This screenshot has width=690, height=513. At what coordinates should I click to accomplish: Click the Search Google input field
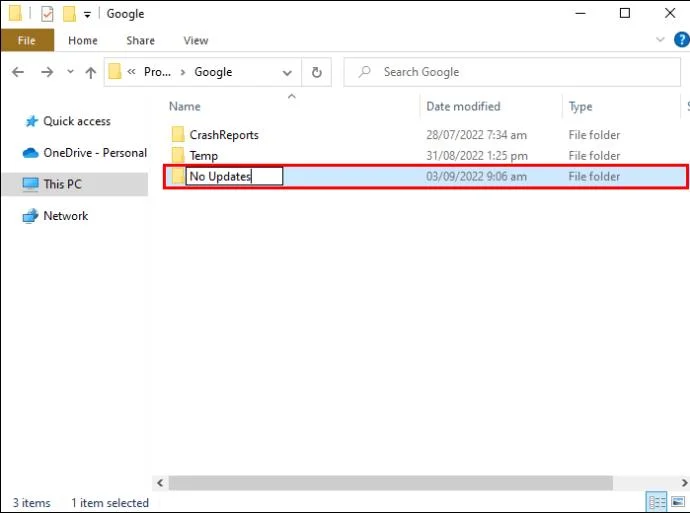(512, 72)
